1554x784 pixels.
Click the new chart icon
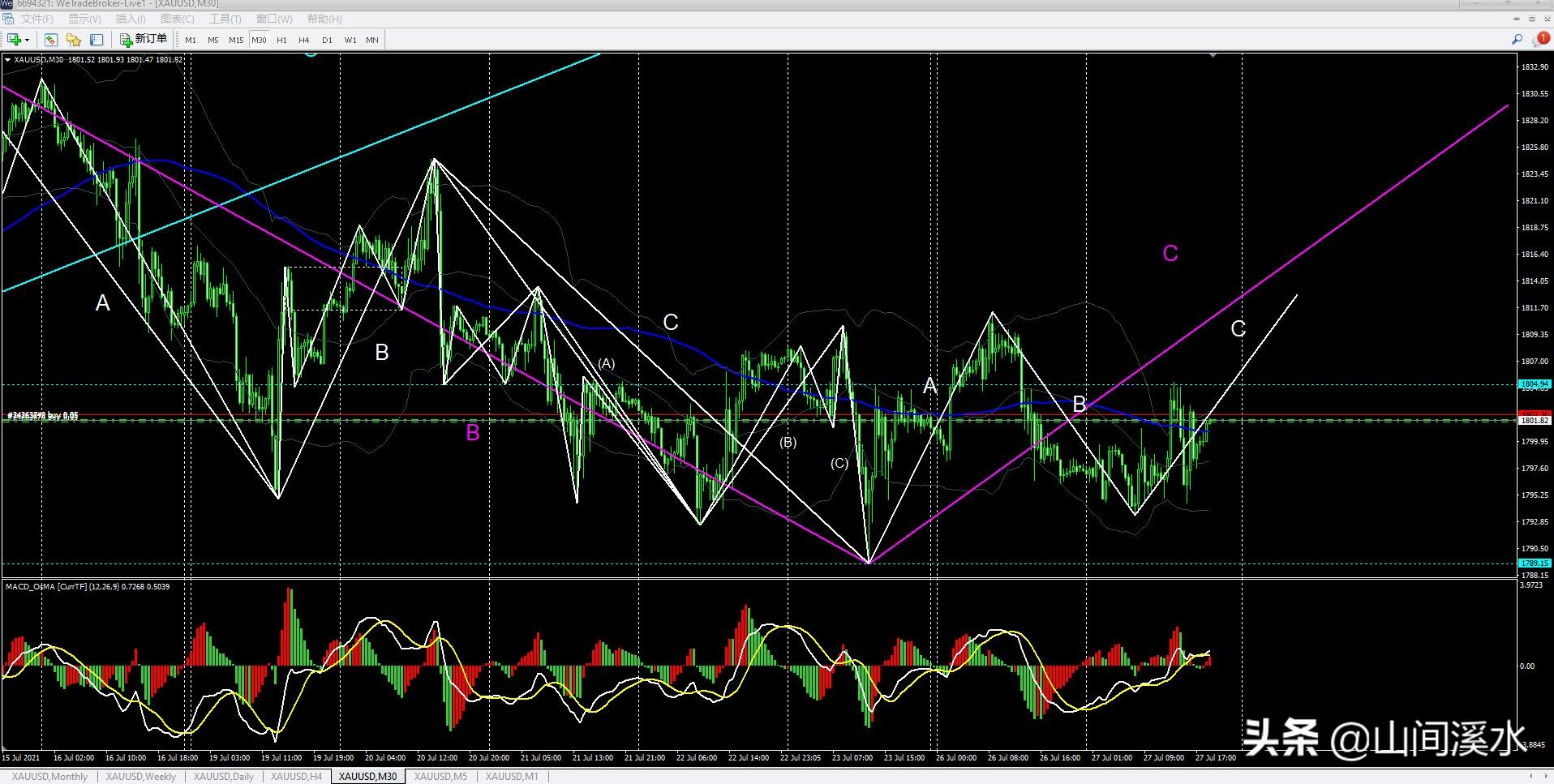pos(14,40)
